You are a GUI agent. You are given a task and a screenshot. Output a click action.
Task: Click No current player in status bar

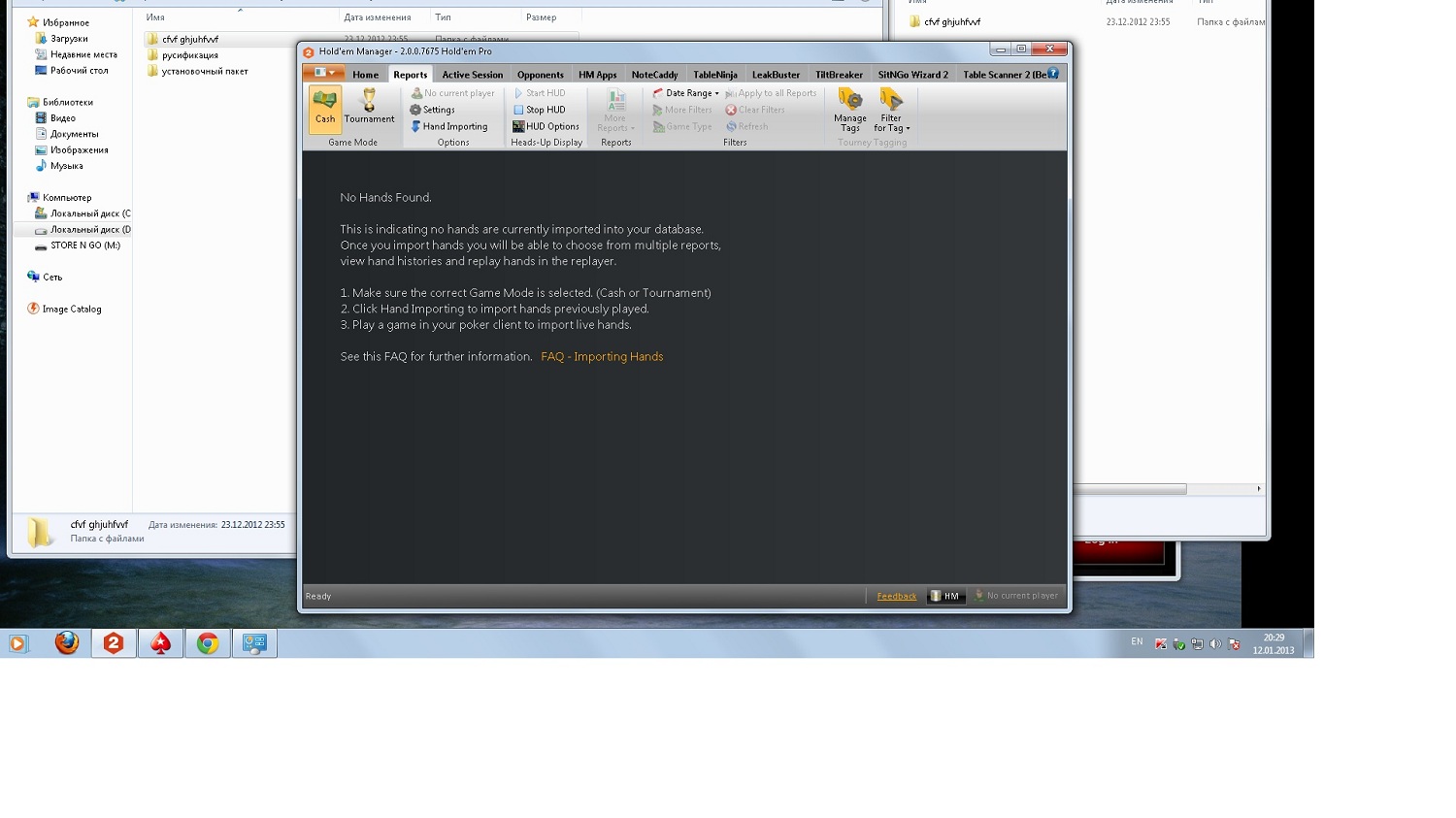1016,596
